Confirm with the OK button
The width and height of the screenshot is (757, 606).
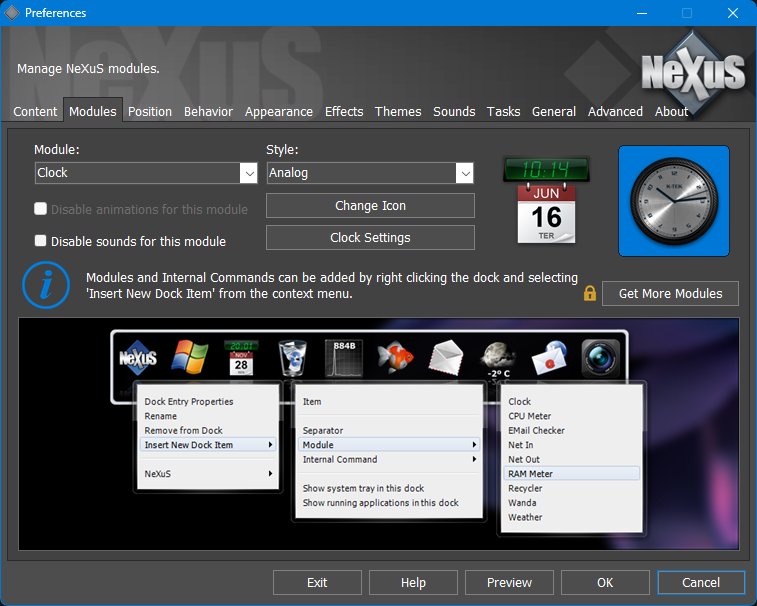(605, 582)
